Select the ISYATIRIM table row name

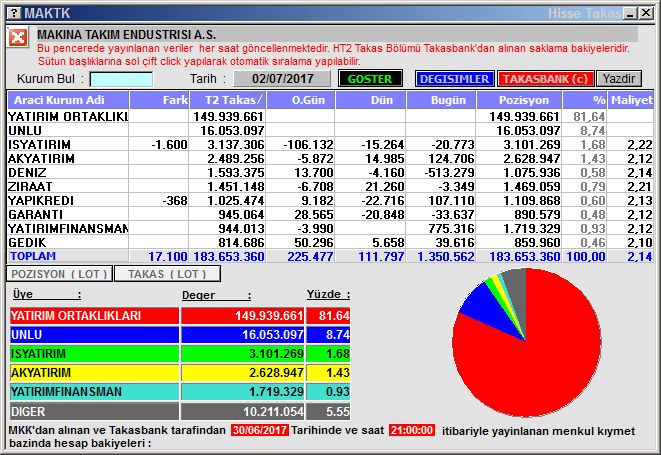click(40, 144)
